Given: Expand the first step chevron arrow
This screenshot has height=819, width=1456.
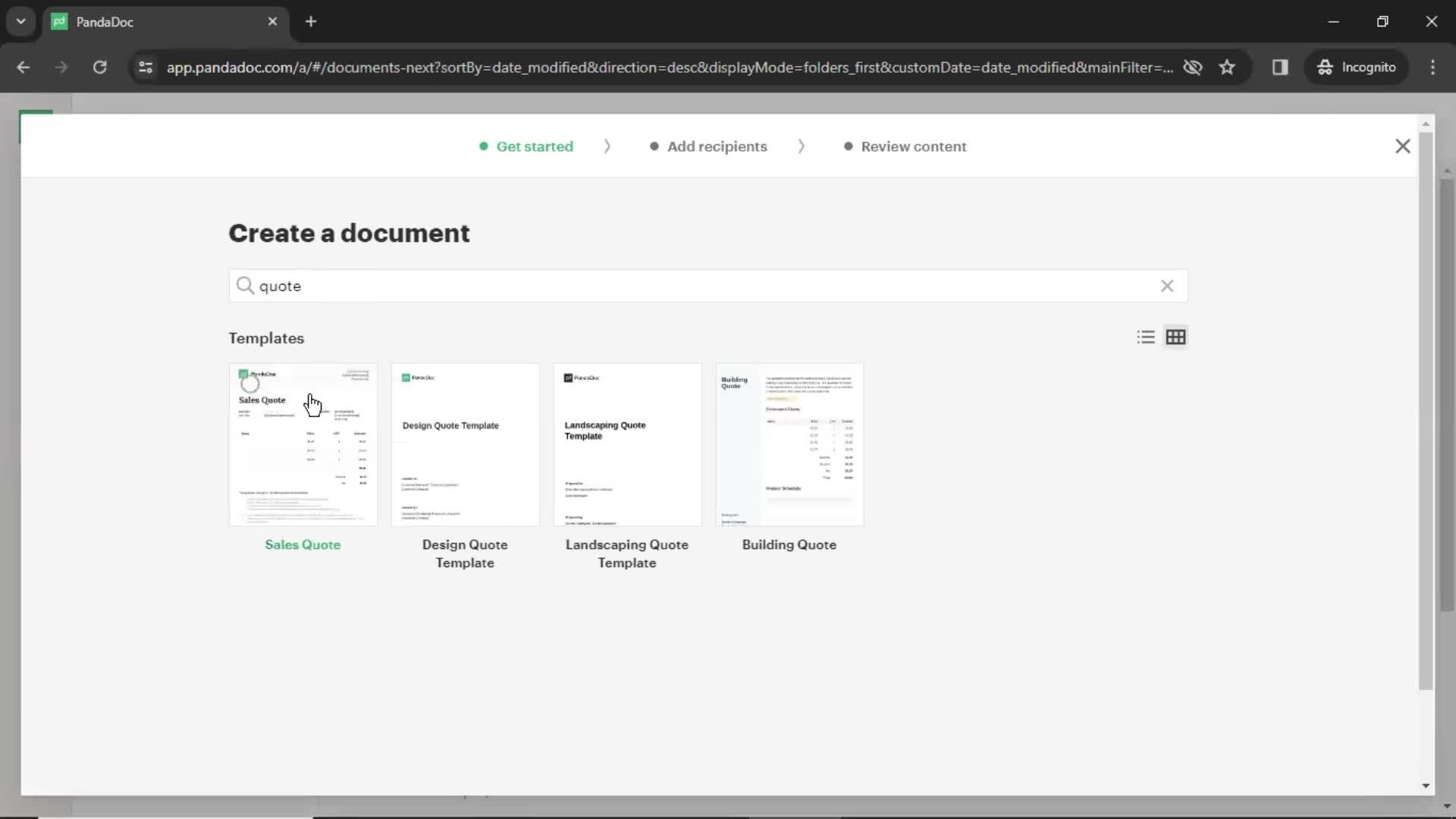Looking at the screenshot, I should (607, 146).
